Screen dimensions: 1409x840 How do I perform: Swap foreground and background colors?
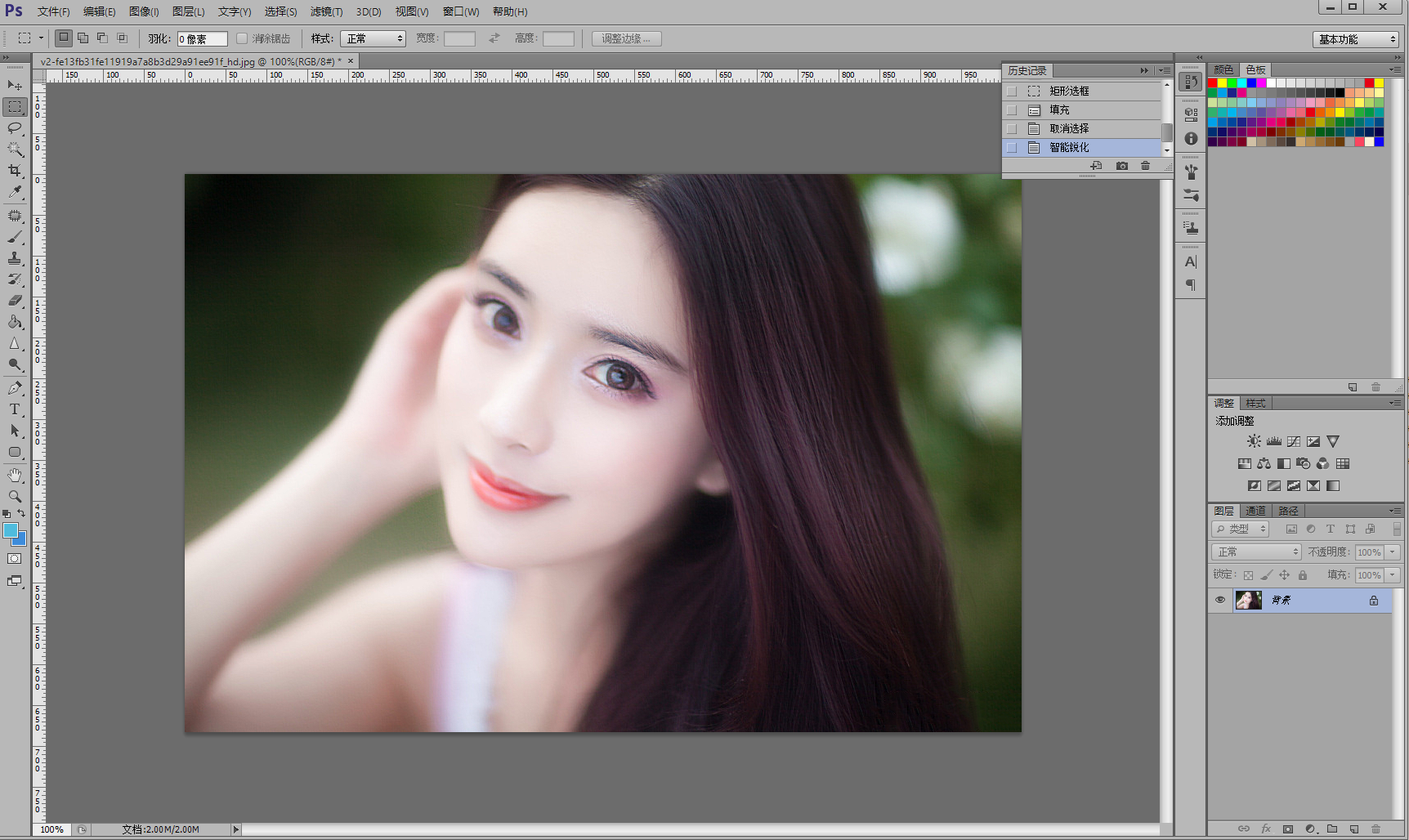[x=21, y=513]
